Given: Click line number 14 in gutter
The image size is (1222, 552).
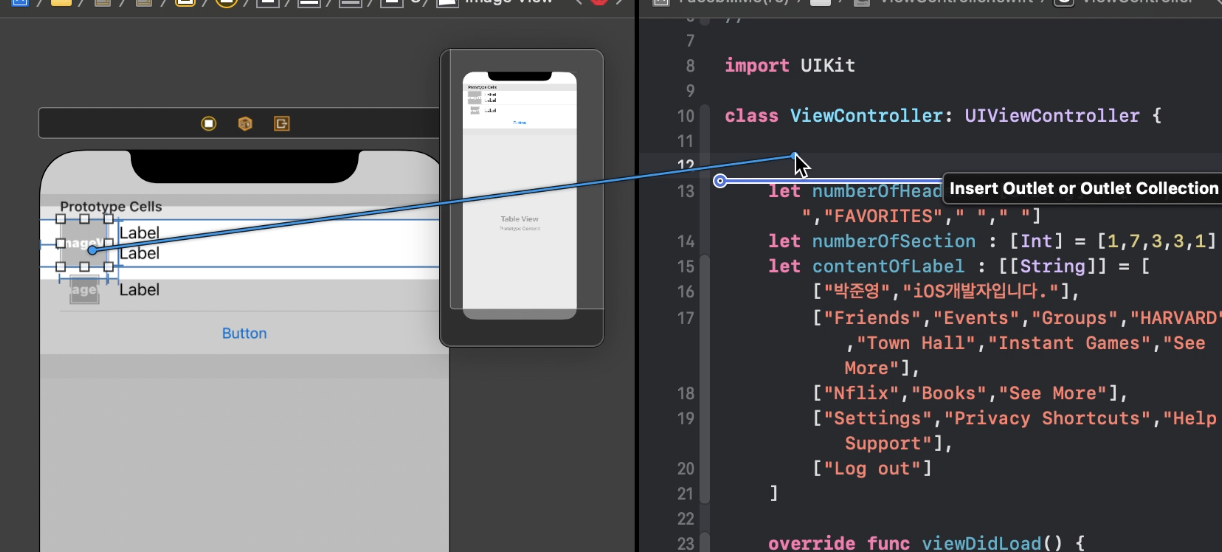Looking at the screenshot, I should click(685, 241).
